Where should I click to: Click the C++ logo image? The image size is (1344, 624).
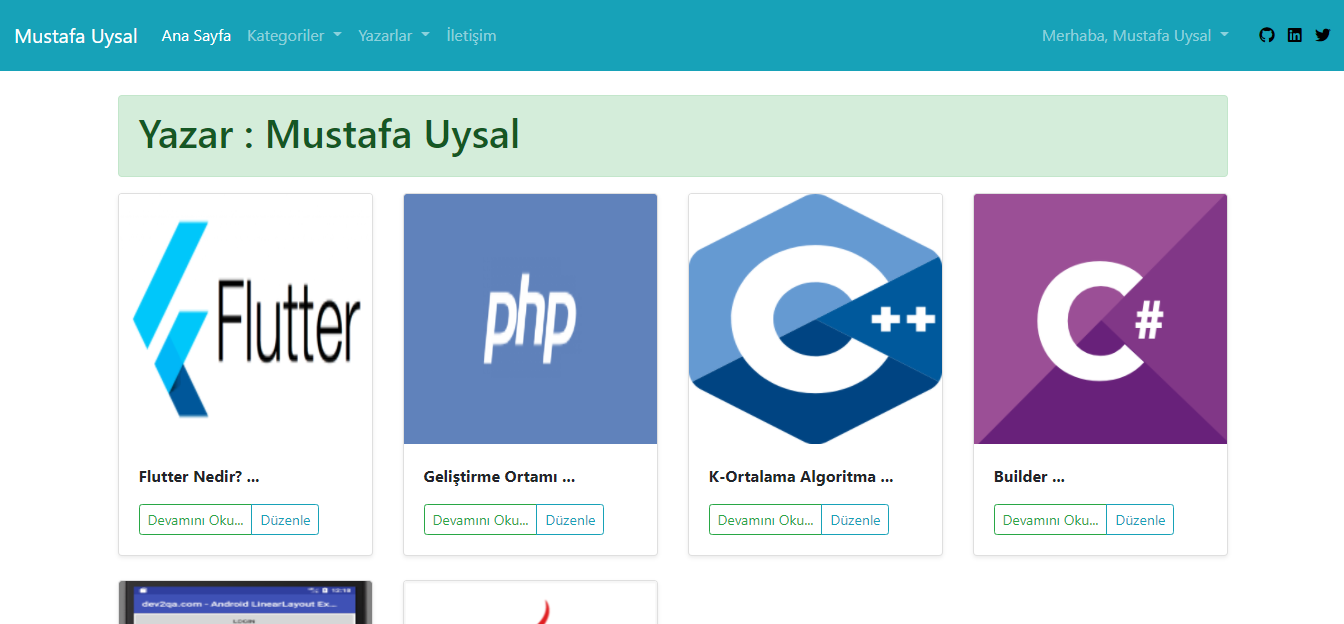[815, 318]
